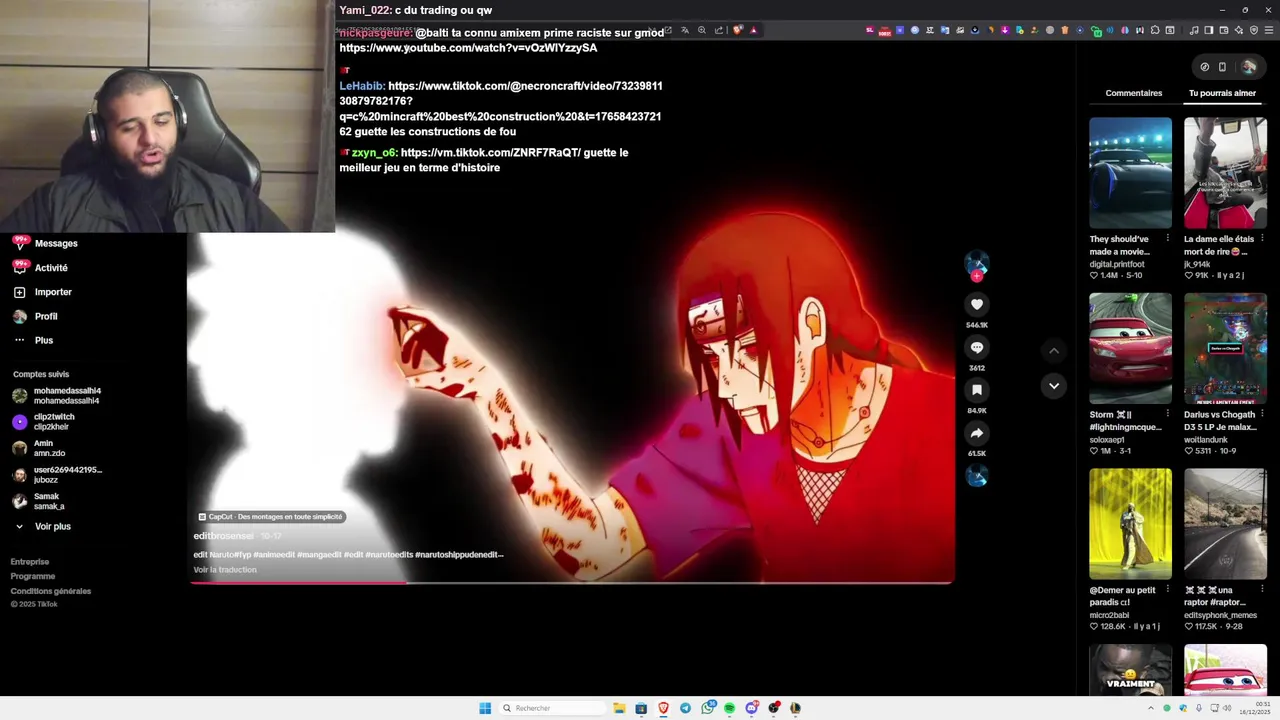Open 'La dame elle étais mort de rire' thumbnail
Screen dimensions: 1280x720
coord(1225,173)
